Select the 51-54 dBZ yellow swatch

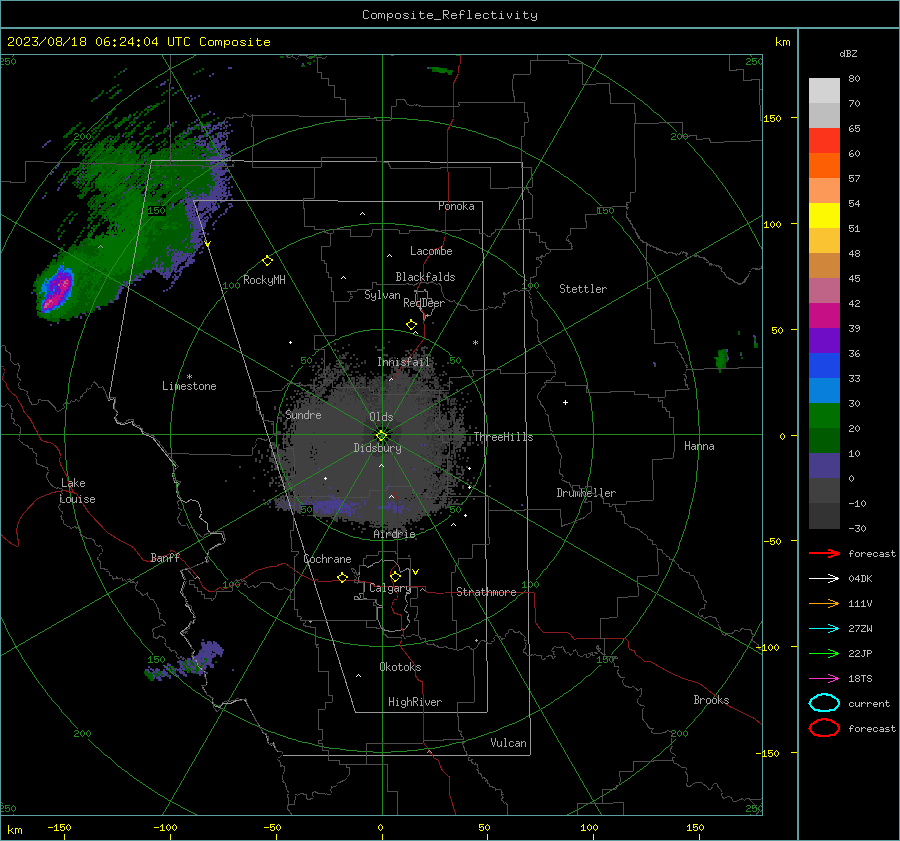[824, 215]
